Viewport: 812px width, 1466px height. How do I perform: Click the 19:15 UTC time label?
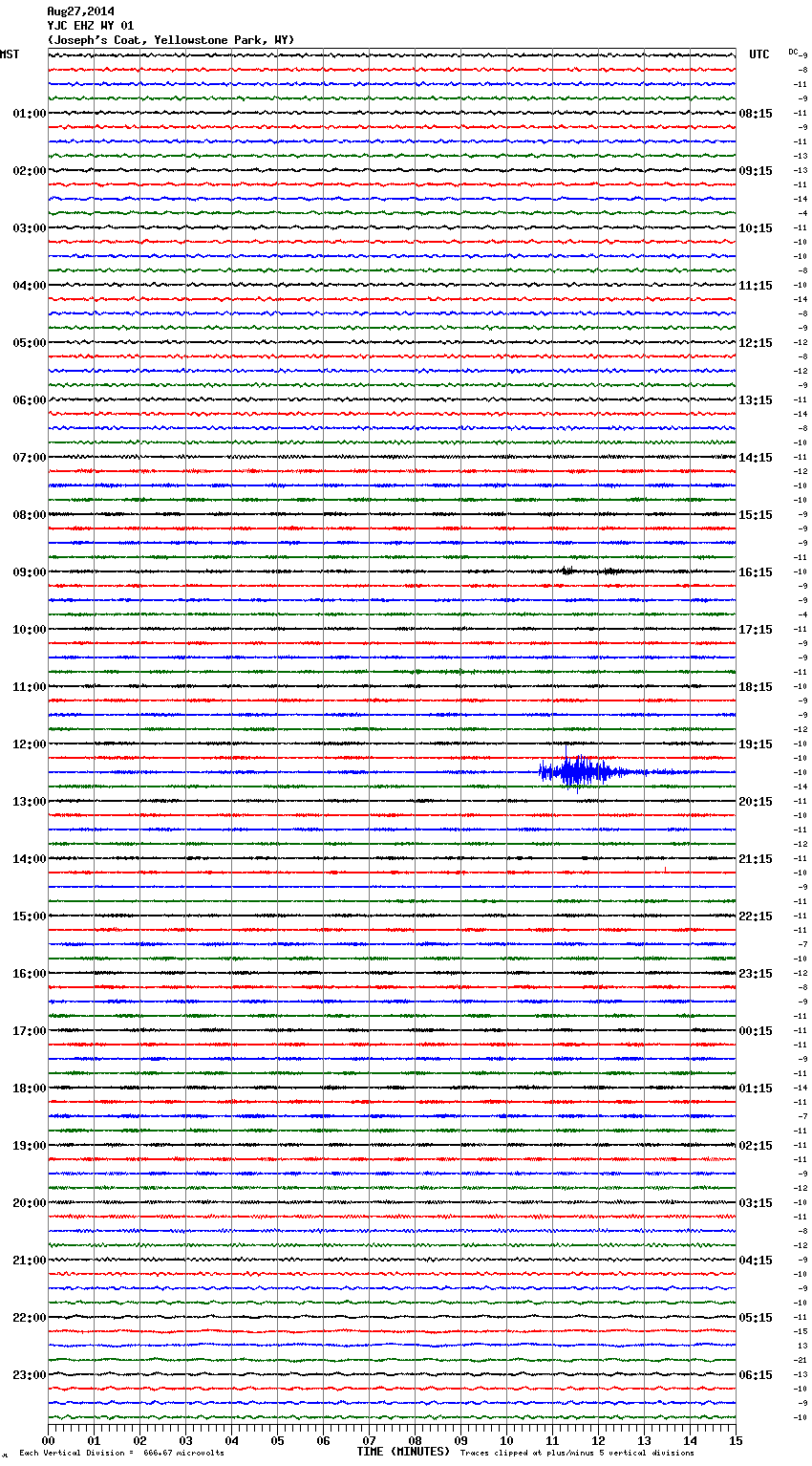(x=756, y=744)
